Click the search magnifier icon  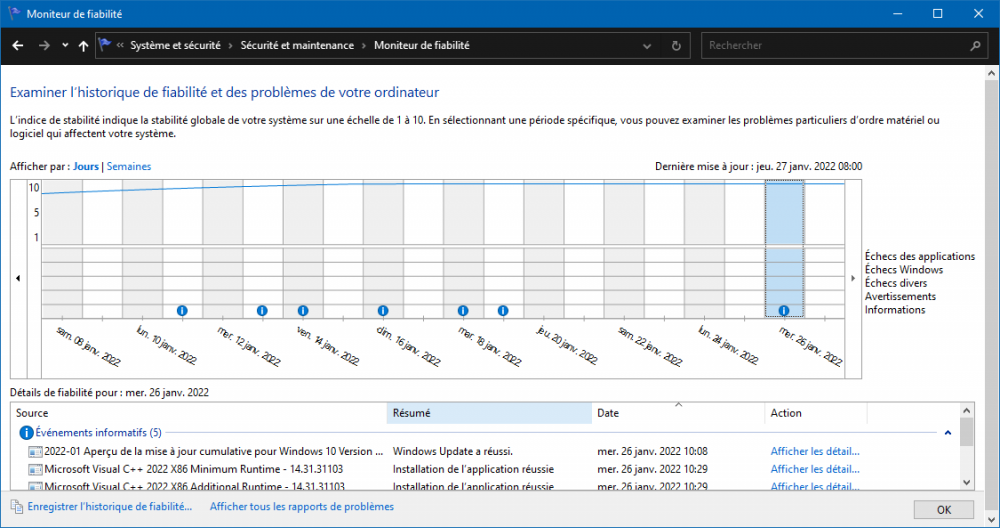click(x=975, y=45)
